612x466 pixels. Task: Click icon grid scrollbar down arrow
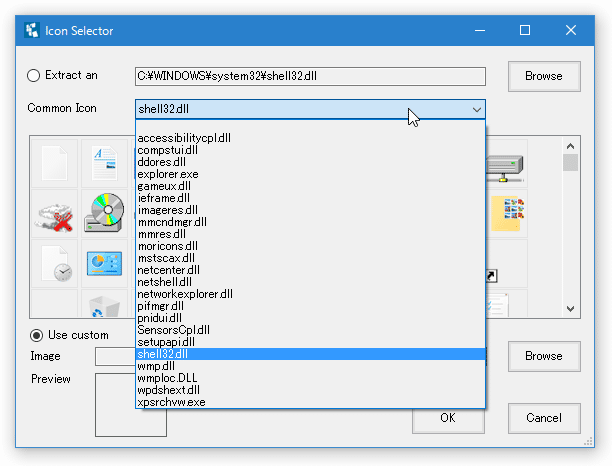[x=570, y=309]
